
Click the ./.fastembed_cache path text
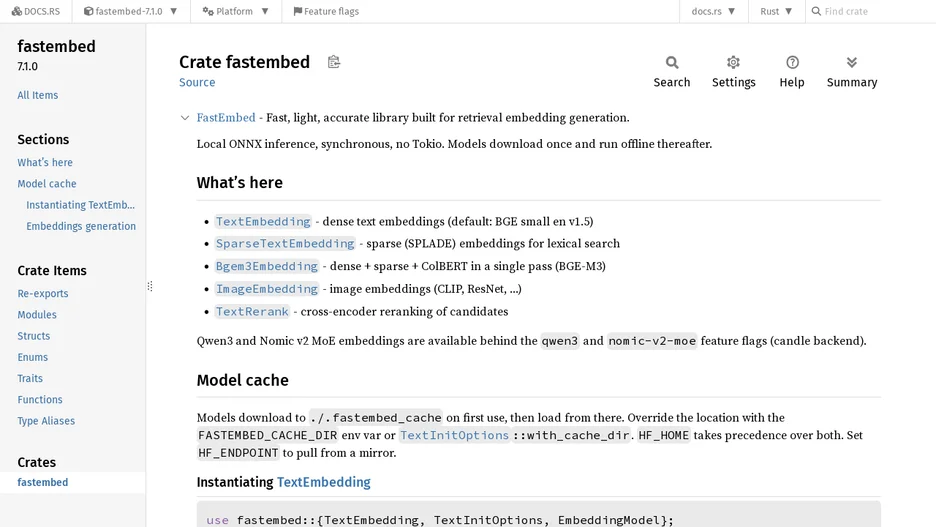pos(375,418)
